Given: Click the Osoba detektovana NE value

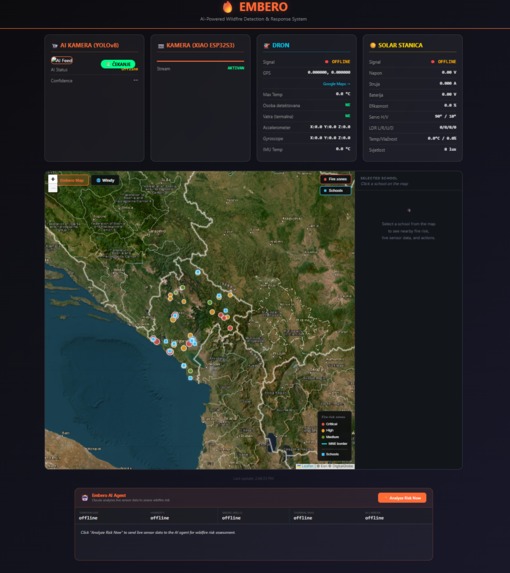Looking at the screenshot, I should tap(348, 105).
